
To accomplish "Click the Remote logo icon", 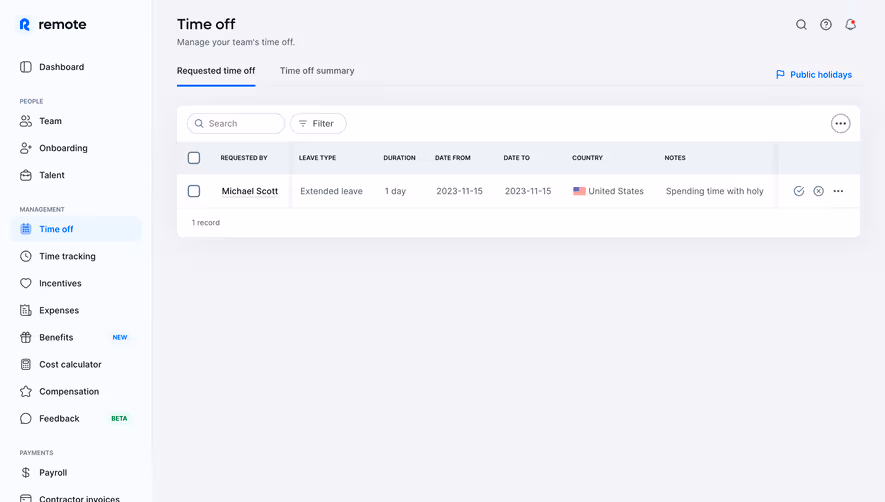I will tap(25, 24).
